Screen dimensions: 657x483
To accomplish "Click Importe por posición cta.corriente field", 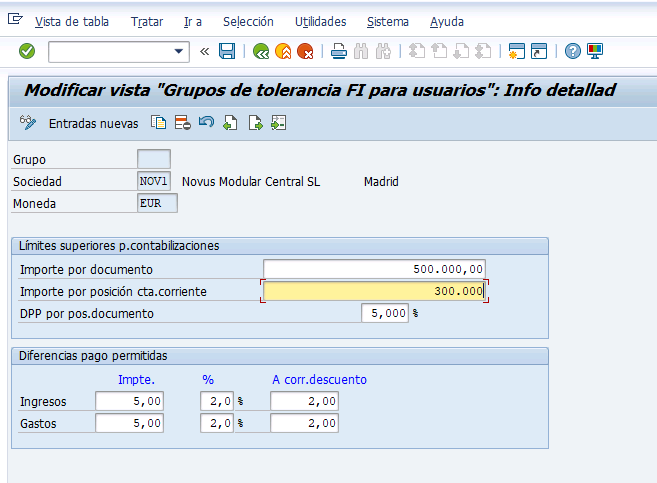I will click(x=374, y=291).
